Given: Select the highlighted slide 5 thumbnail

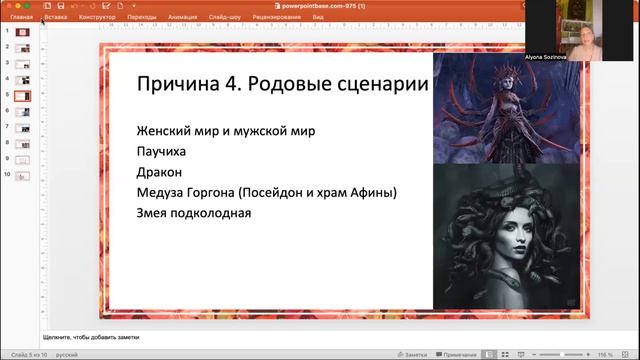Looking at the screenshot, I should pyautogui.click(x=22, y=96).
